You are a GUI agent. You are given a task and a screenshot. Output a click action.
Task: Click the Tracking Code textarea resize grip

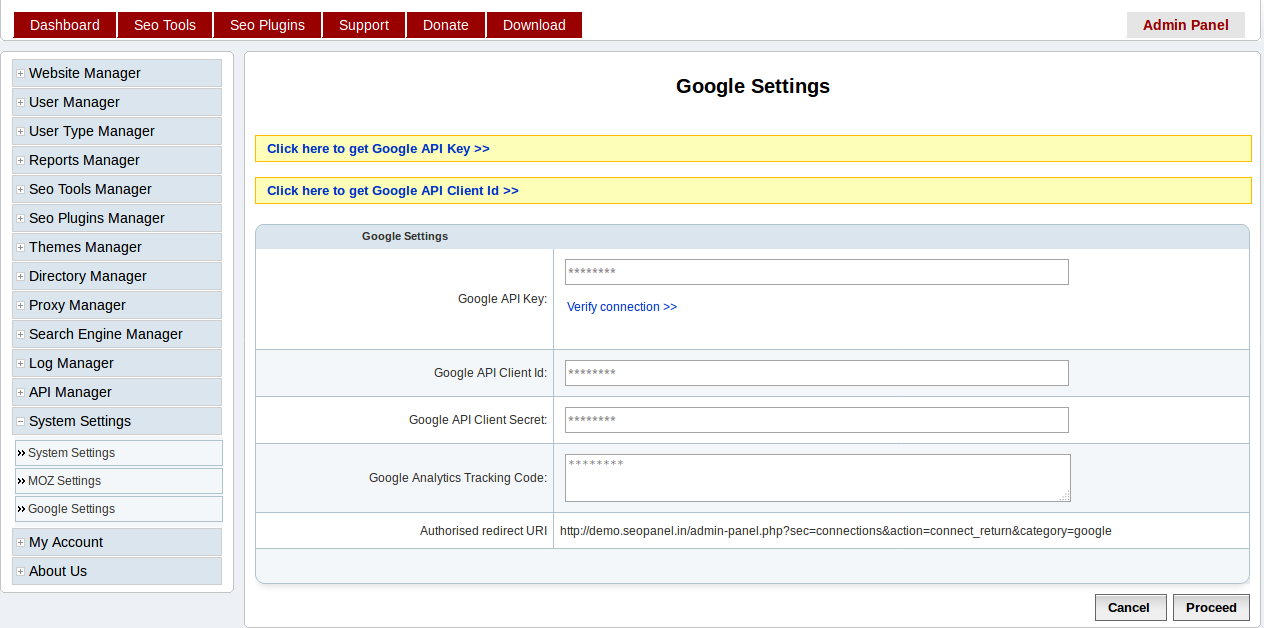(x=1064, y=495)
